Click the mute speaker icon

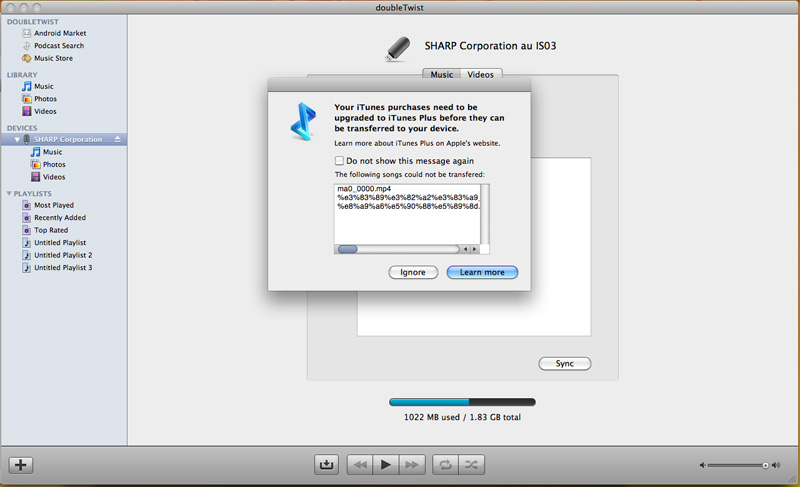[703, 465]
